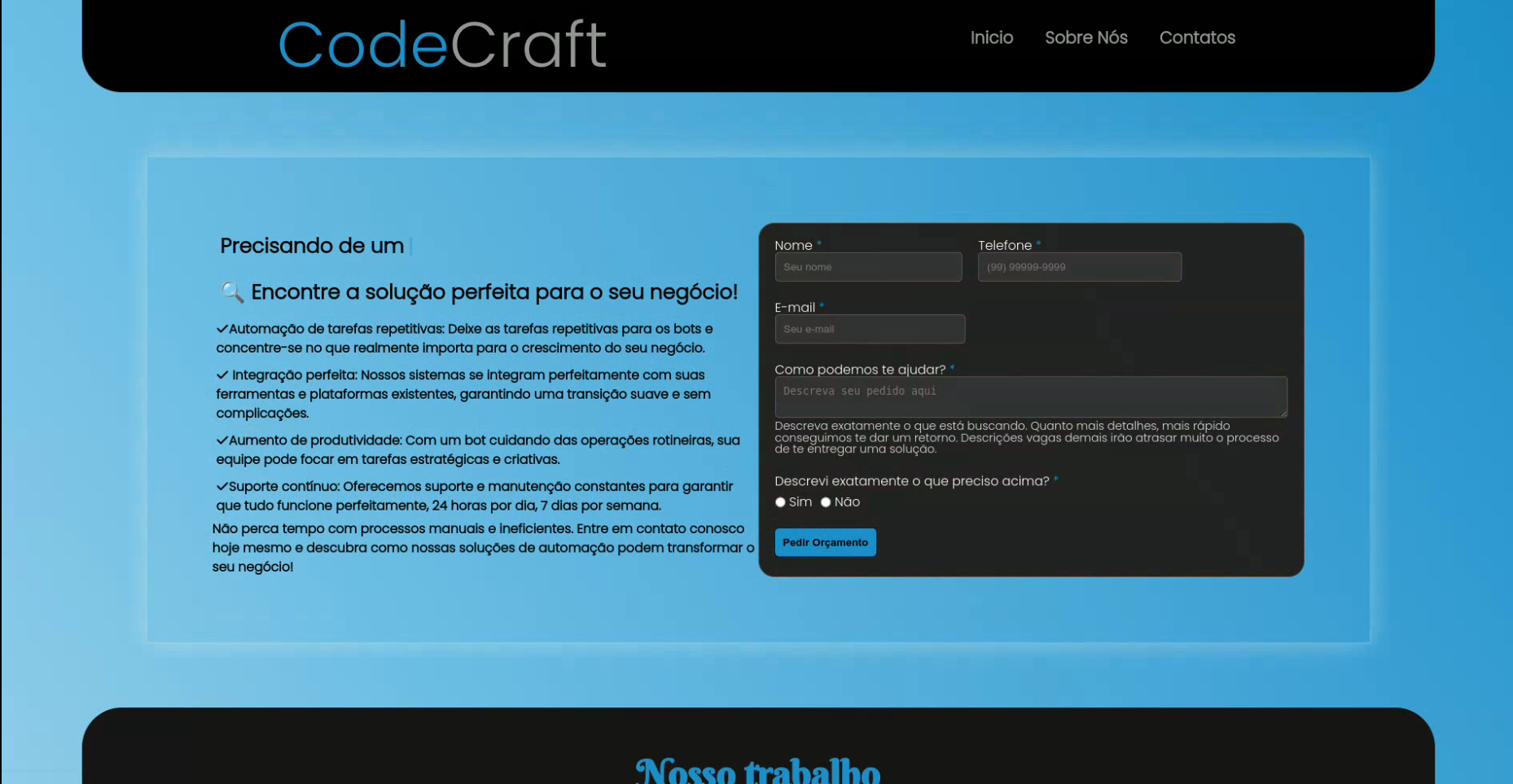Viewport: 1513px width, 784px height.
Task: Click the 'Descreva seu pedido aqui' textarea
Action: [x=1030, y=396]
